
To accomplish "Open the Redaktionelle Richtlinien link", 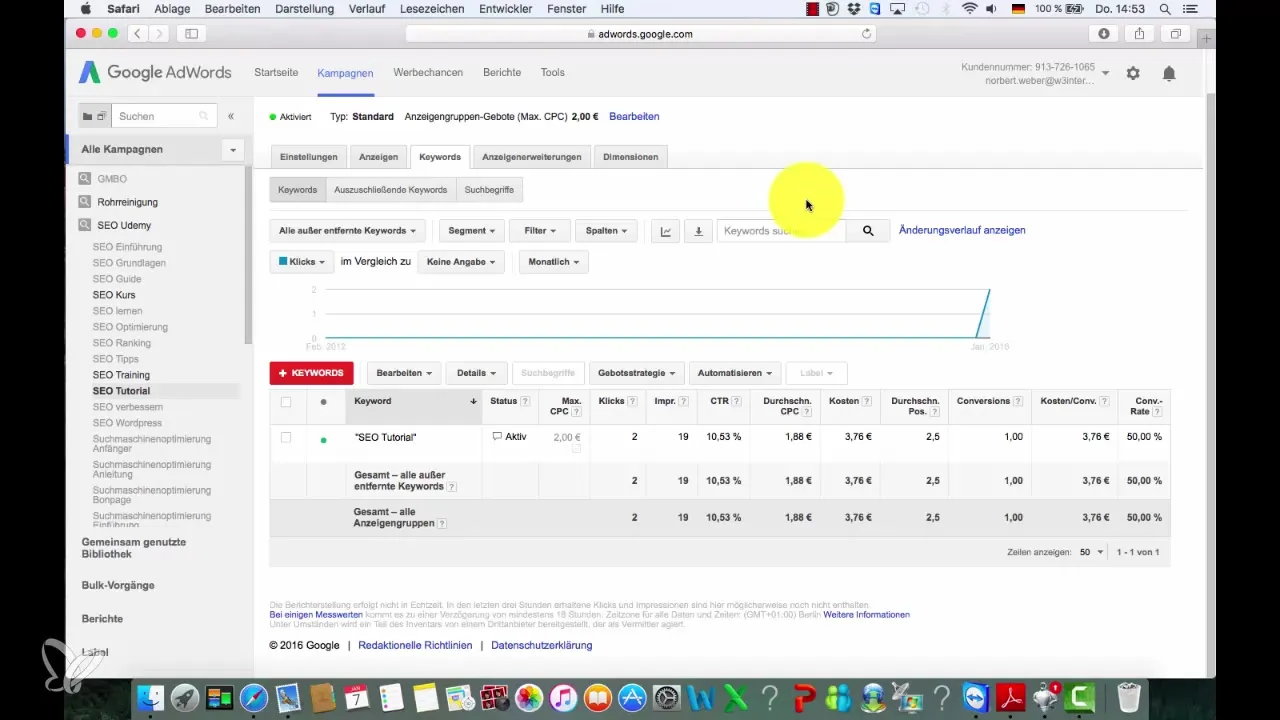I will [415, 645].
